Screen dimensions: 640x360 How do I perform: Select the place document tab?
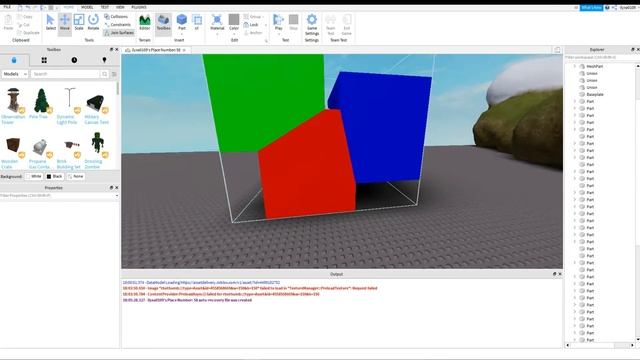pyautogui.click(x=155, y=50)
